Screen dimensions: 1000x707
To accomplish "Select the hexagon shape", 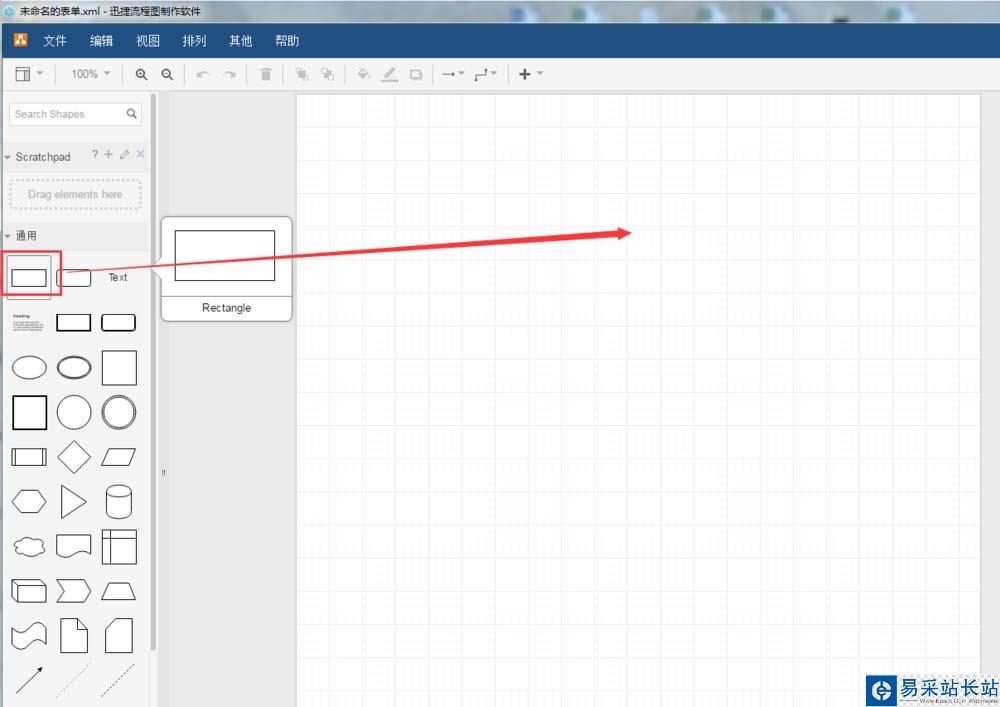I will (x=29, y=502).
